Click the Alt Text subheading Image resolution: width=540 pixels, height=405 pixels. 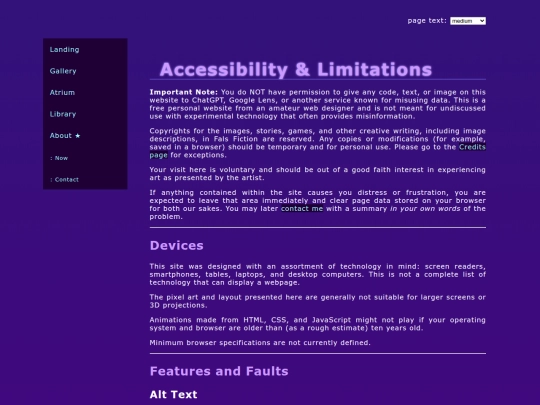pos(174,394)
